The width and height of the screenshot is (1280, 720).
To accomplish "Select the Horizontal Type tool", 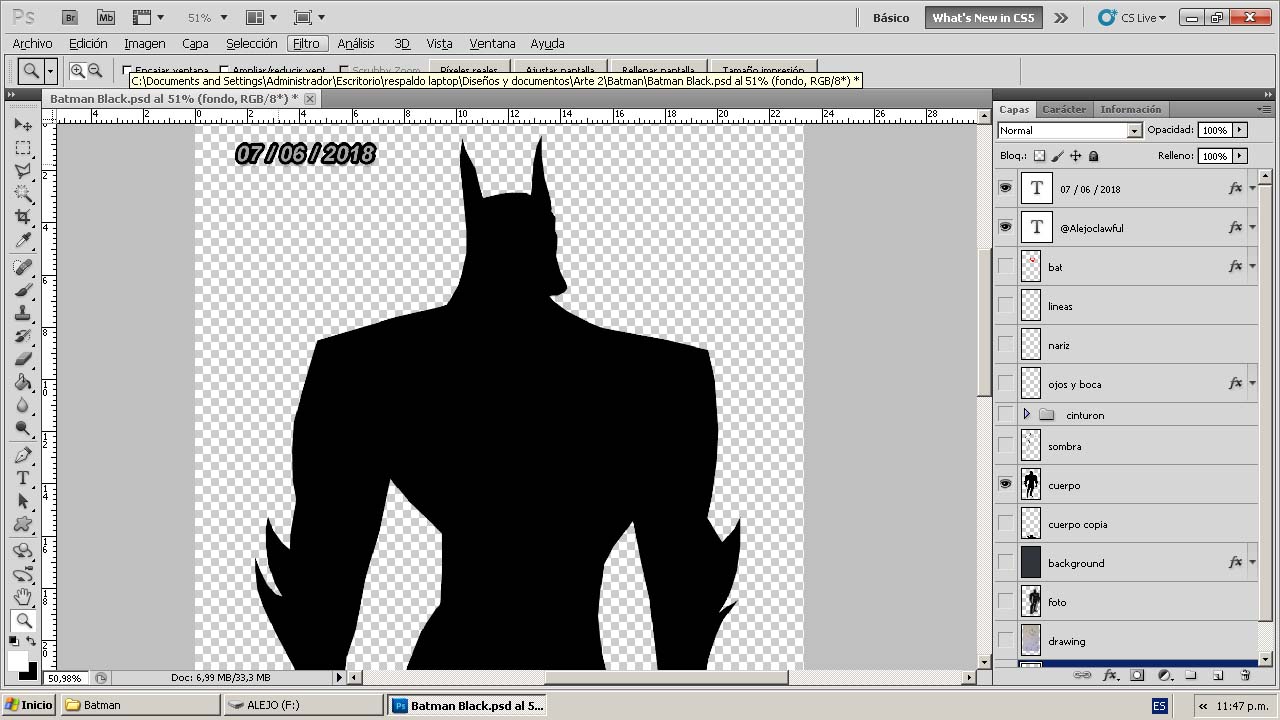I will point(23,478).
